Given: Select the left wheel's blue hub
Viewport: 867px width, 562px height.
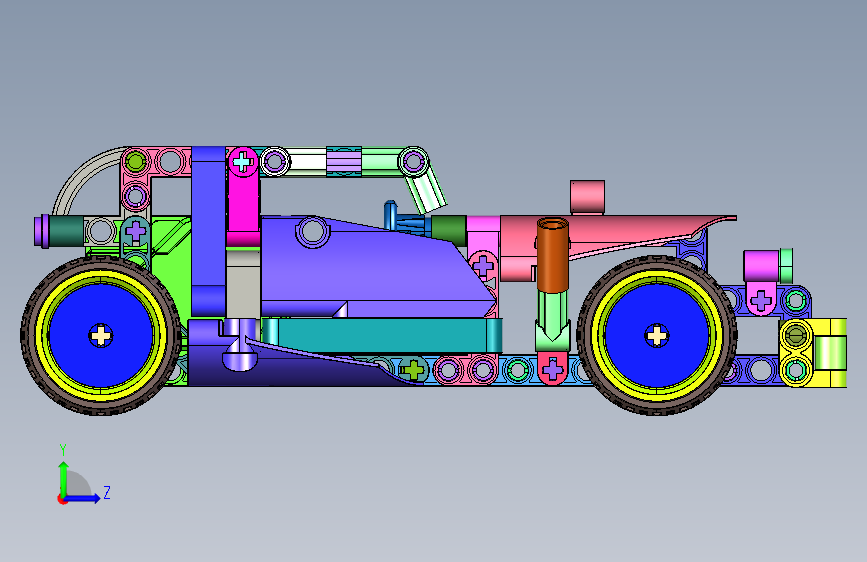Looking at the screenshot, I should pos(101,336).
